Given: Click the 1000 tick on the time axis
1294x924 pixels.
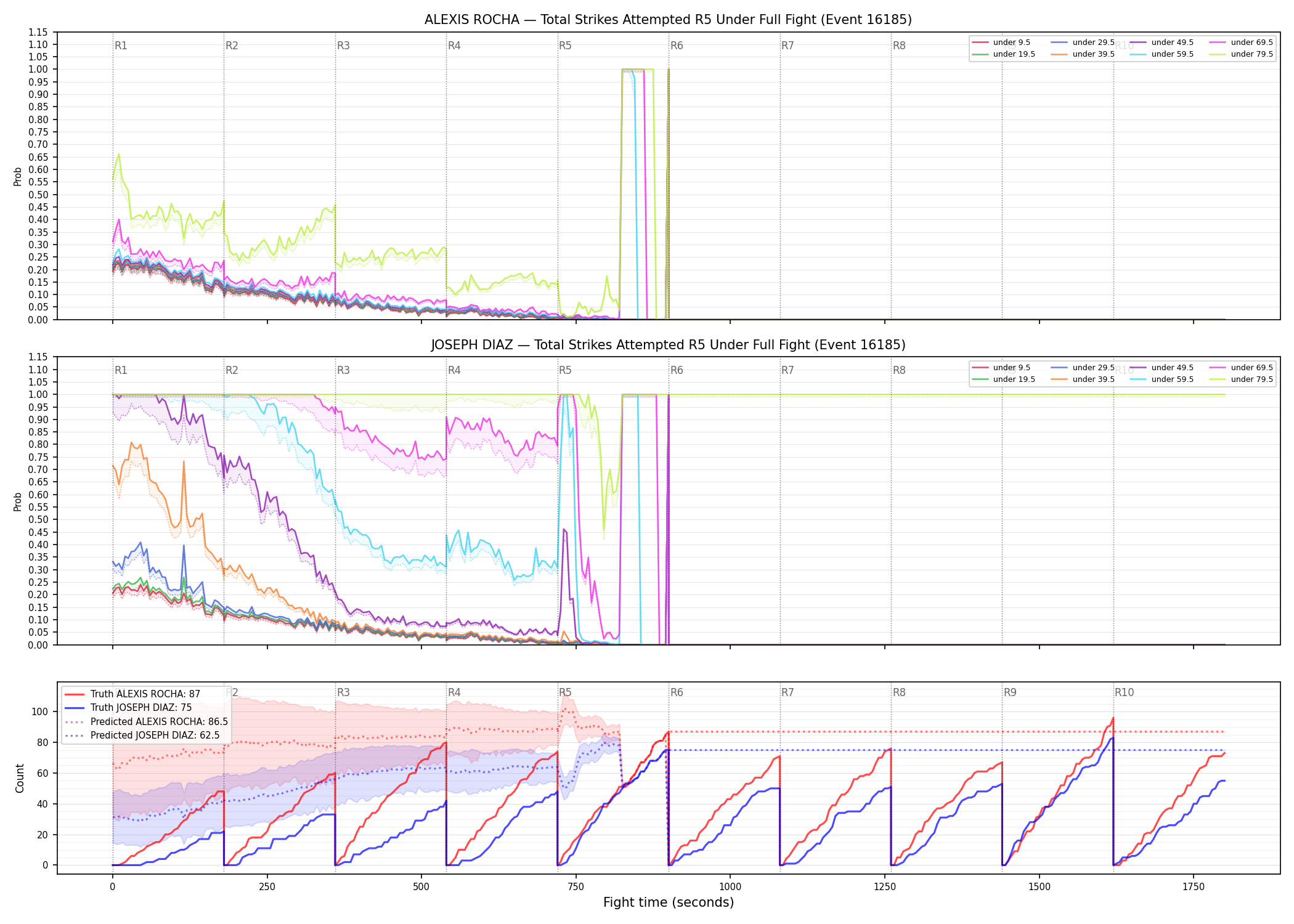Looking at the screenshot, I should click(730, 887).
